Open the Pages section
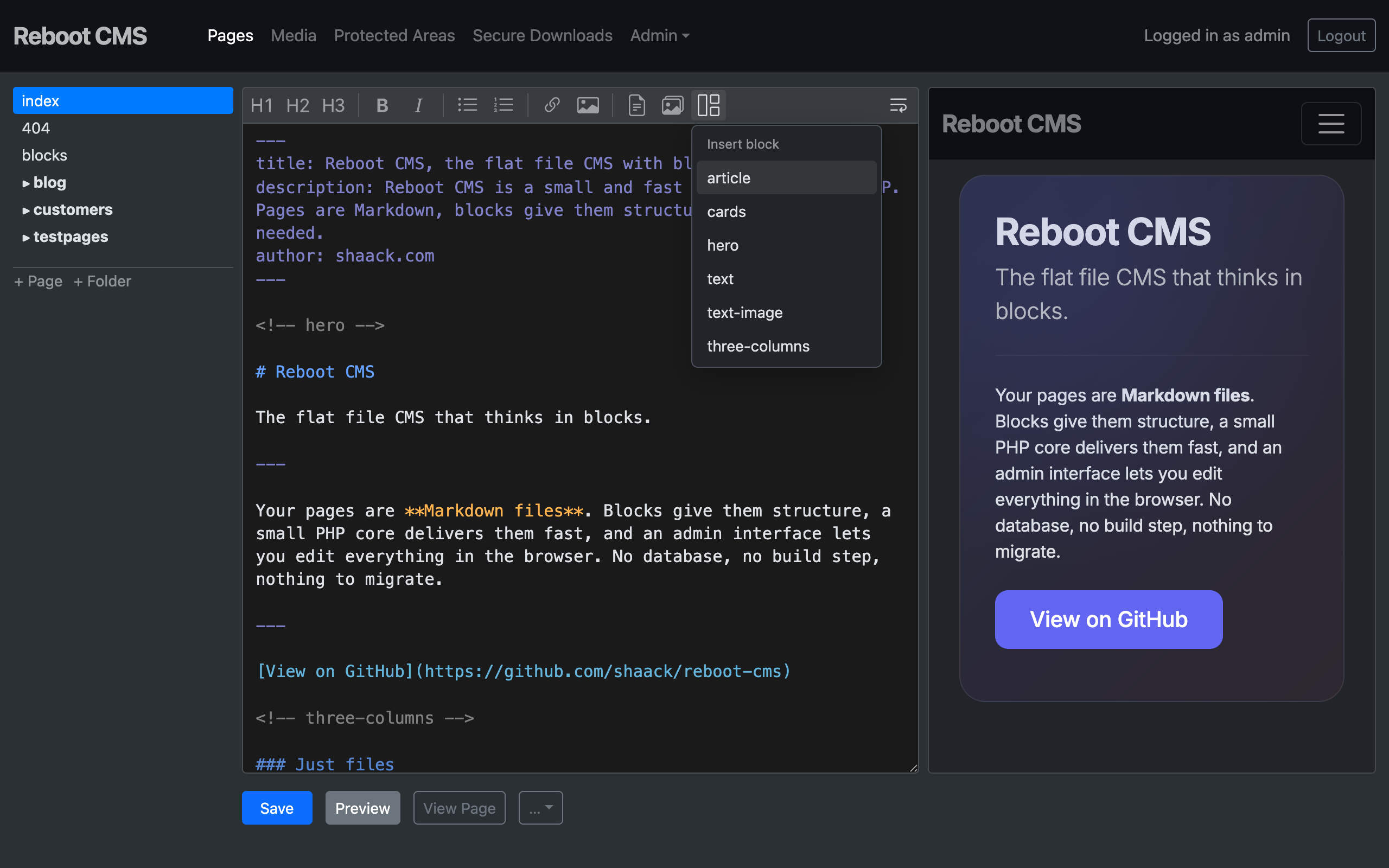Image resolution: width=1389 pixels, height=868 pixels. pos(230,36)
